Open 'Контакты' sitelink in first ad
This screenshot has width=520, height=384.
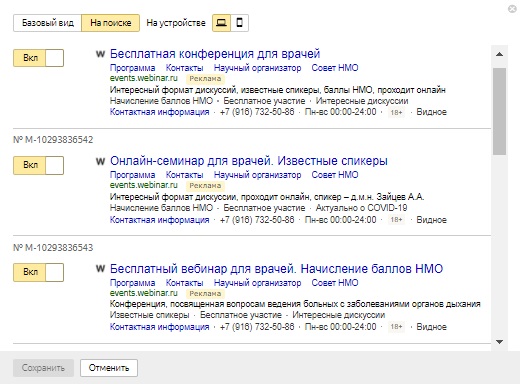pos(185,68)
